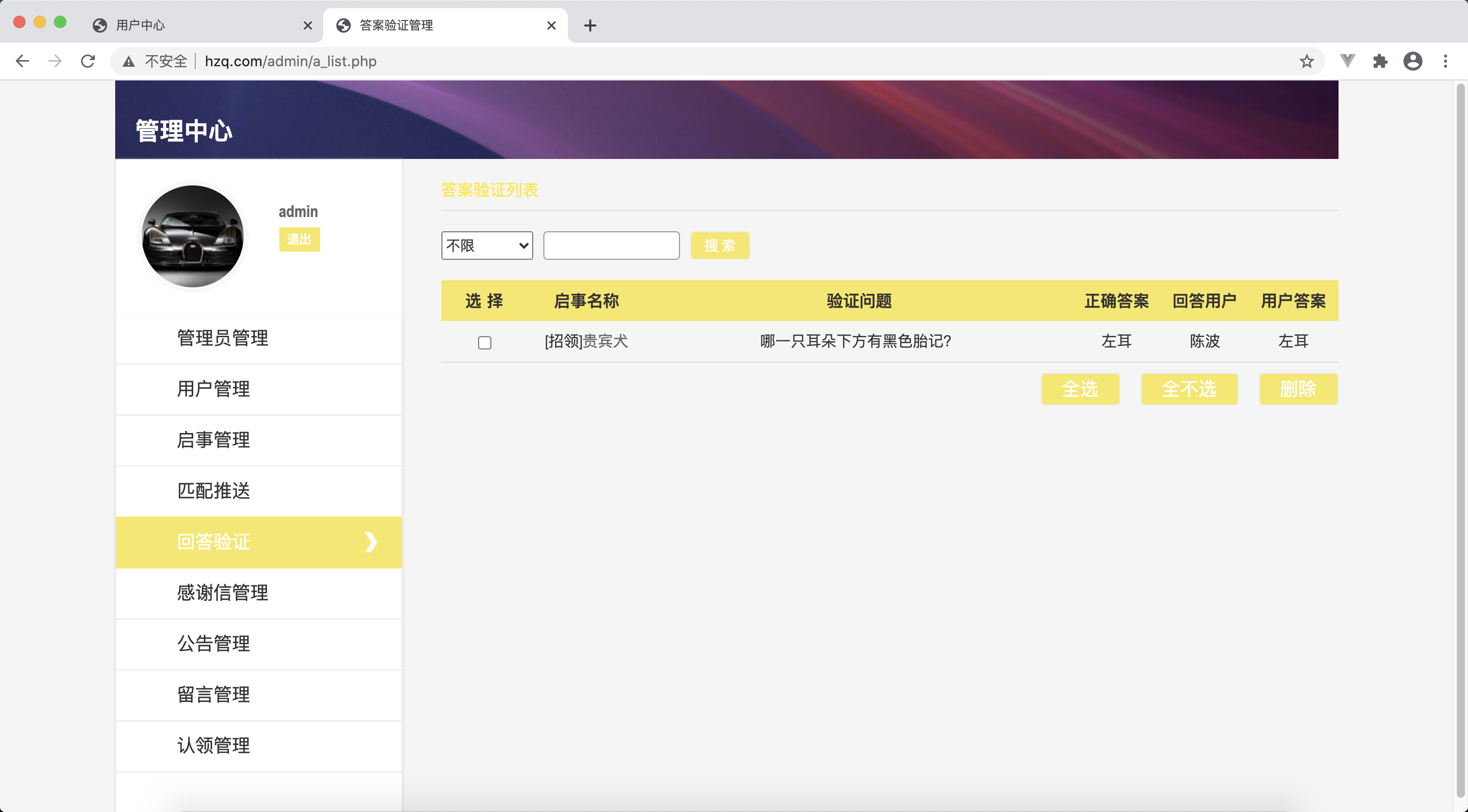
Task: Open 启事管理 in the sidebar
Action: point(259,440)
